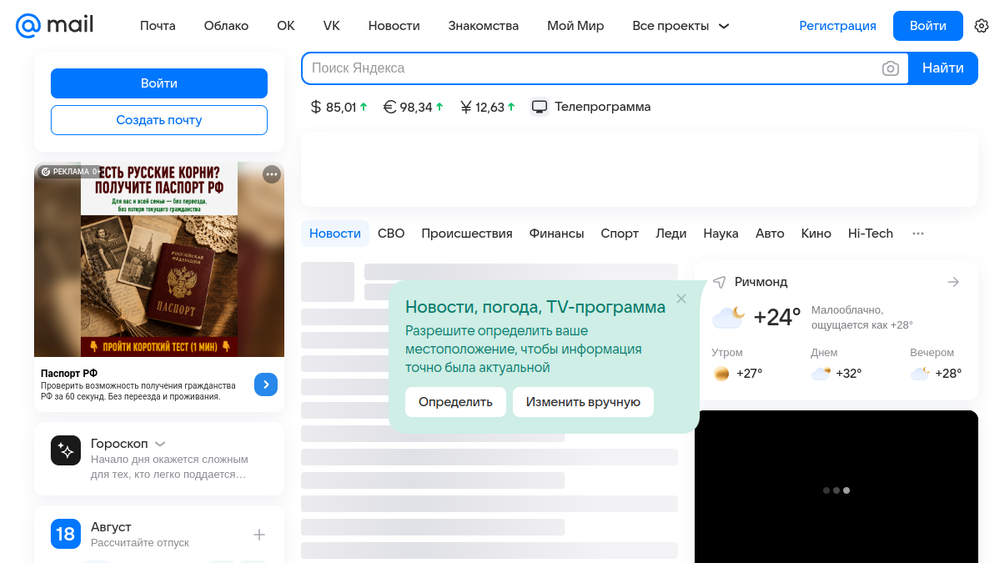Screen dimensions: 1000x563
Task: Open Знакомства in top navigation
Action: coord(483,26)
